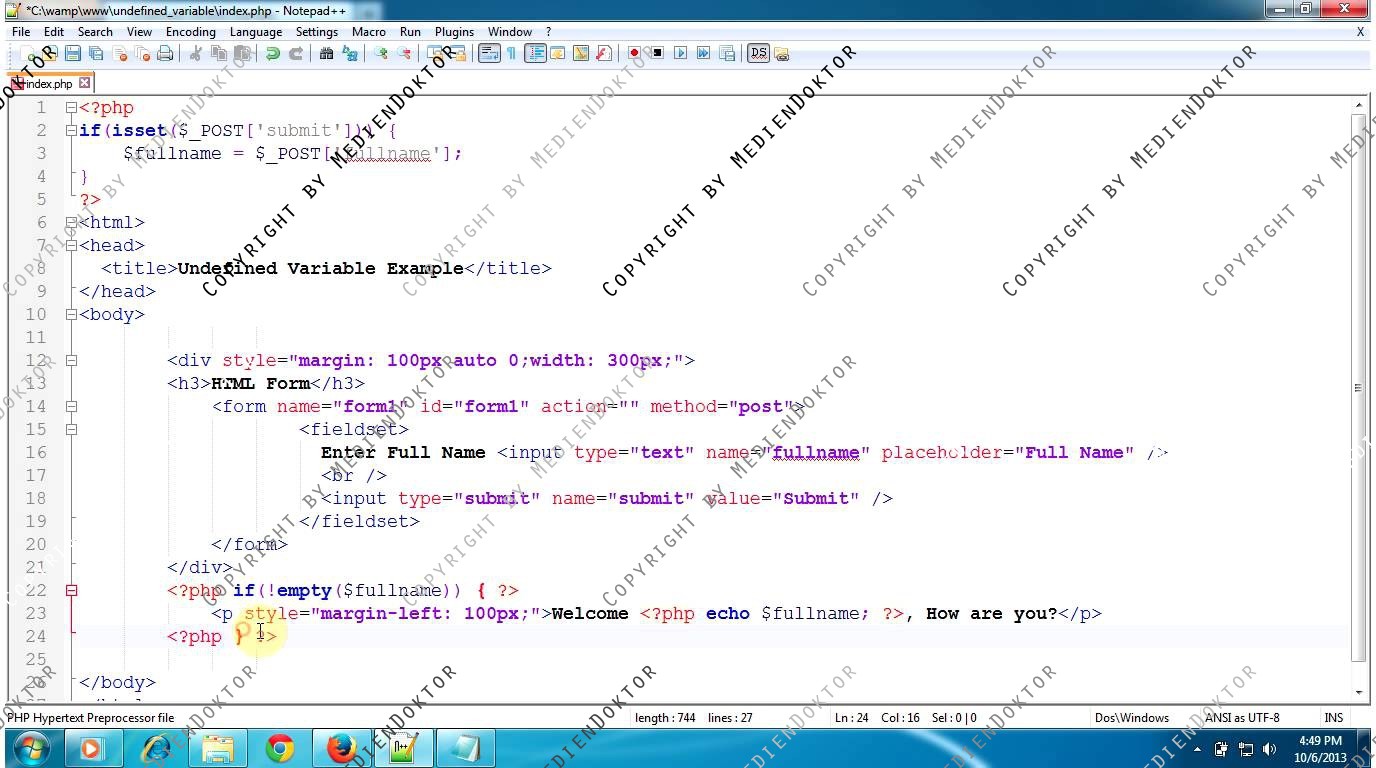Open Firefox from the taskbar

coord(342,748)
